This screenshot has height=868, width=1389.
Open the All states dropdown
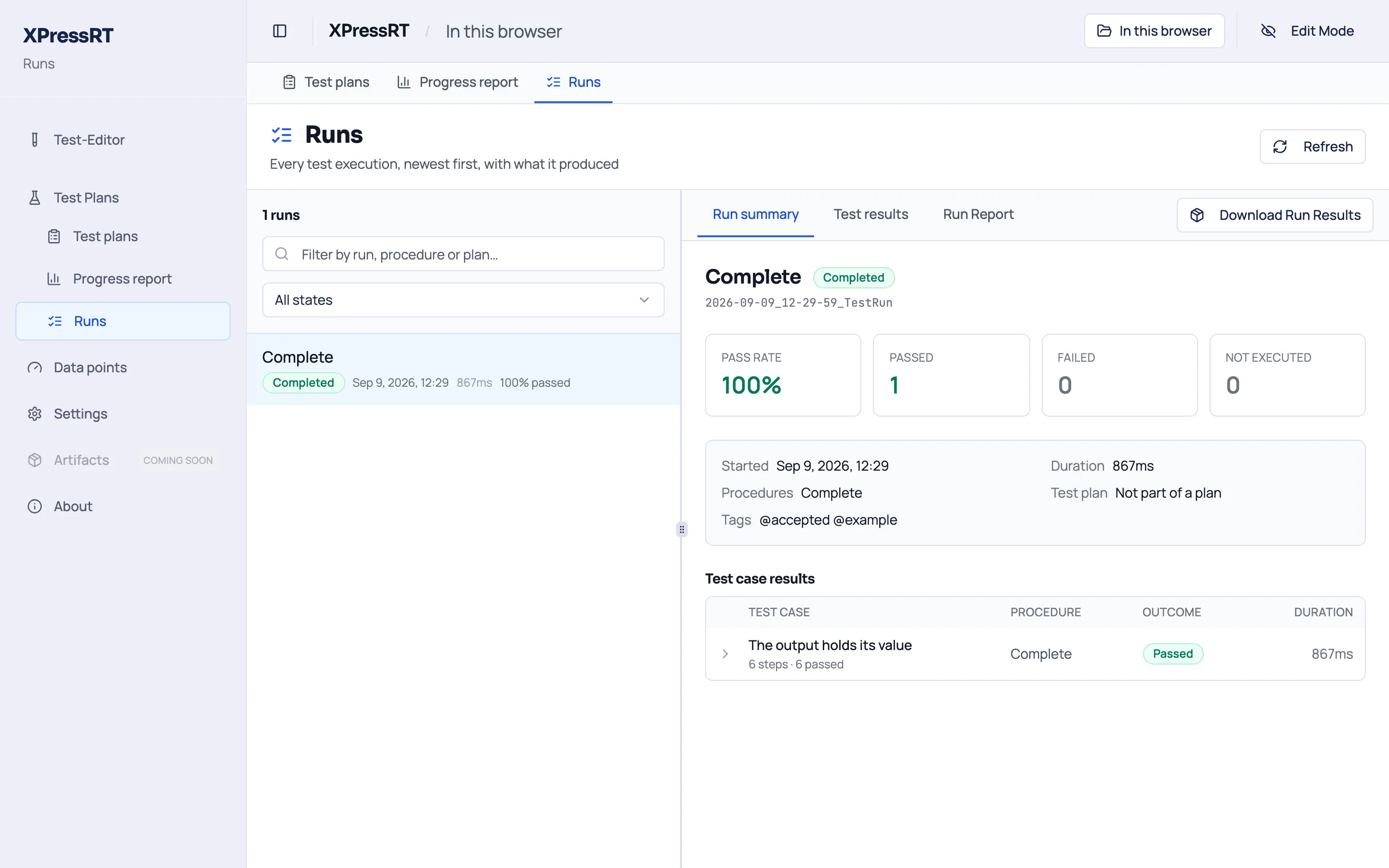(x=463, y=299)
